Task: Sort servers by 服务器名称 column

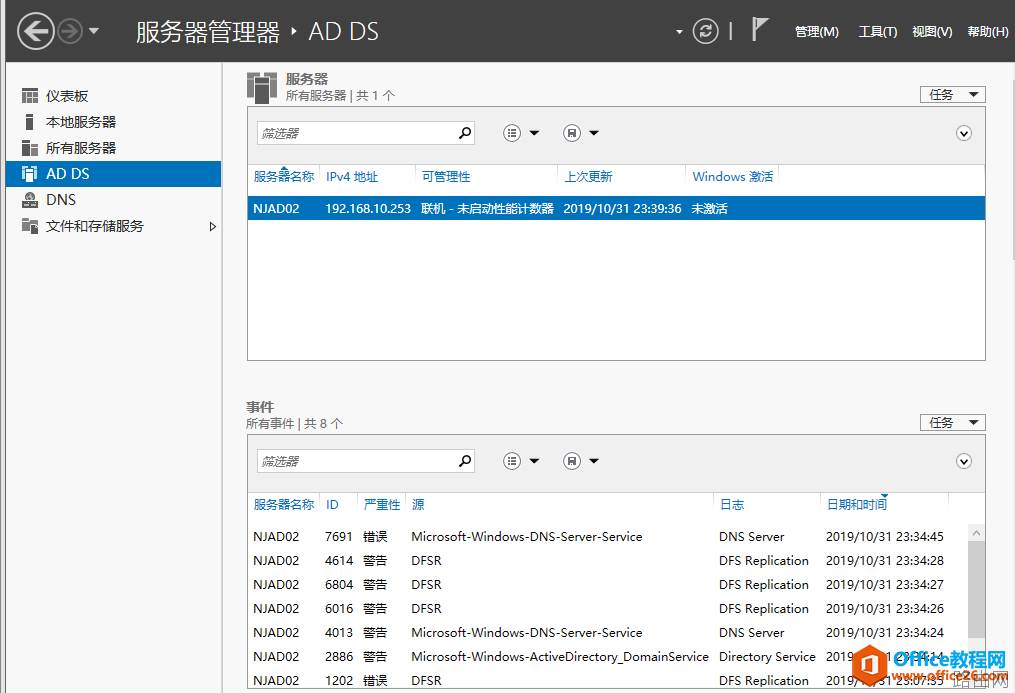Action: pos(284,177)
